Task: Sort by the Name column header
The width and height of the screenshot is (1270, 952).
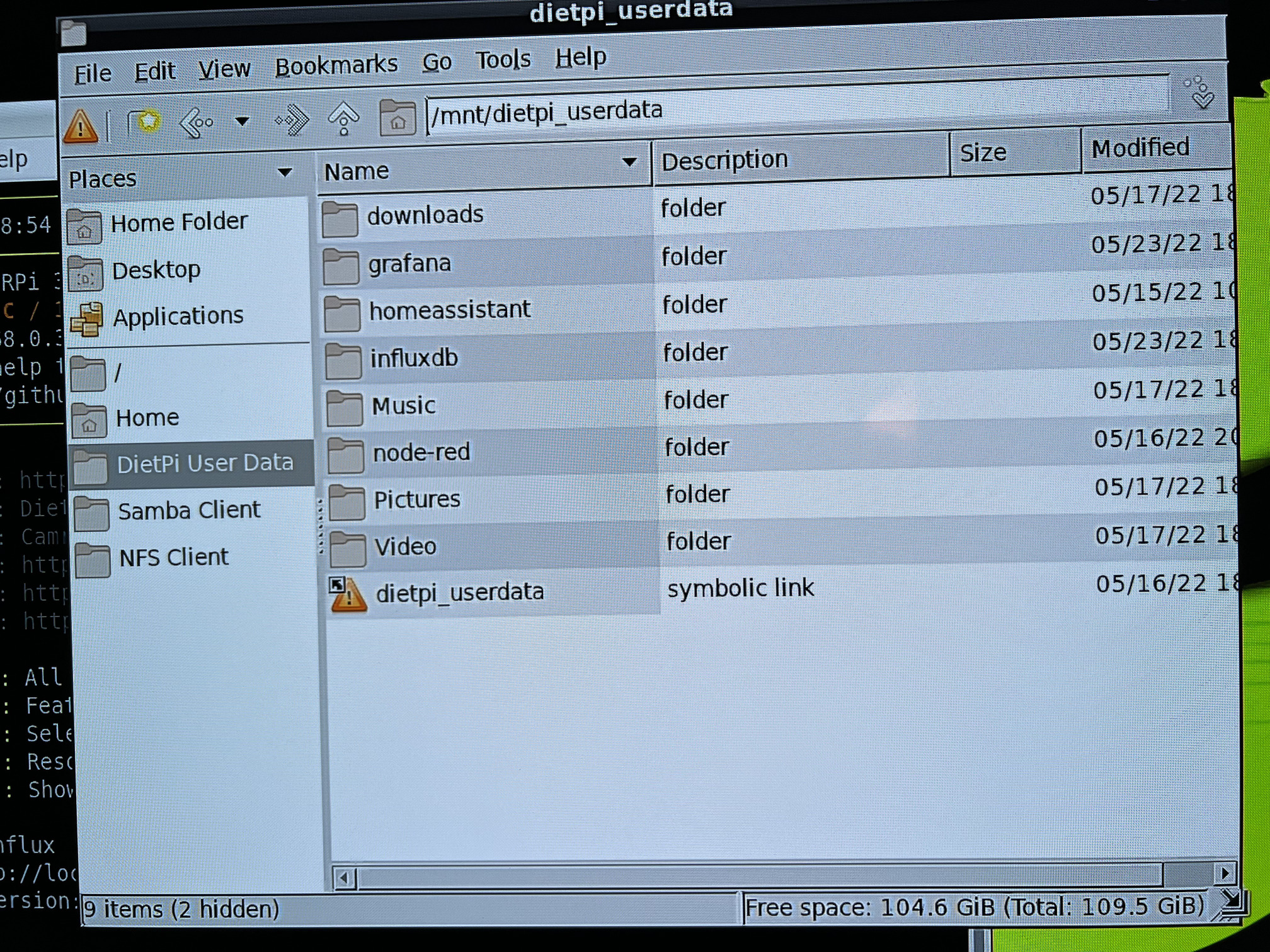Action: tap(483, 167)
